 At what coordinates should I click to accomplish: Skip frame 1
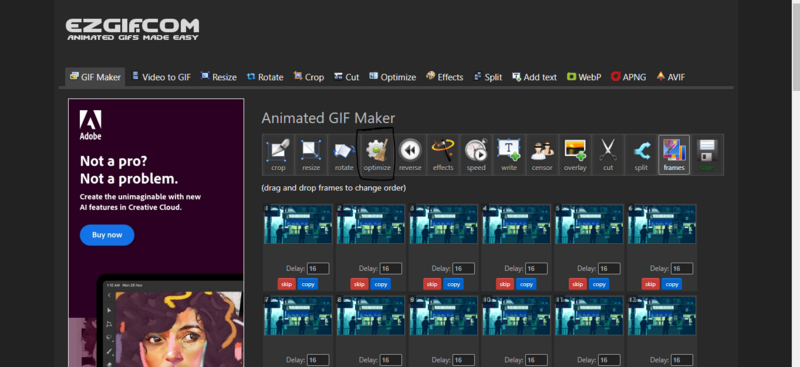click(286, 284)
